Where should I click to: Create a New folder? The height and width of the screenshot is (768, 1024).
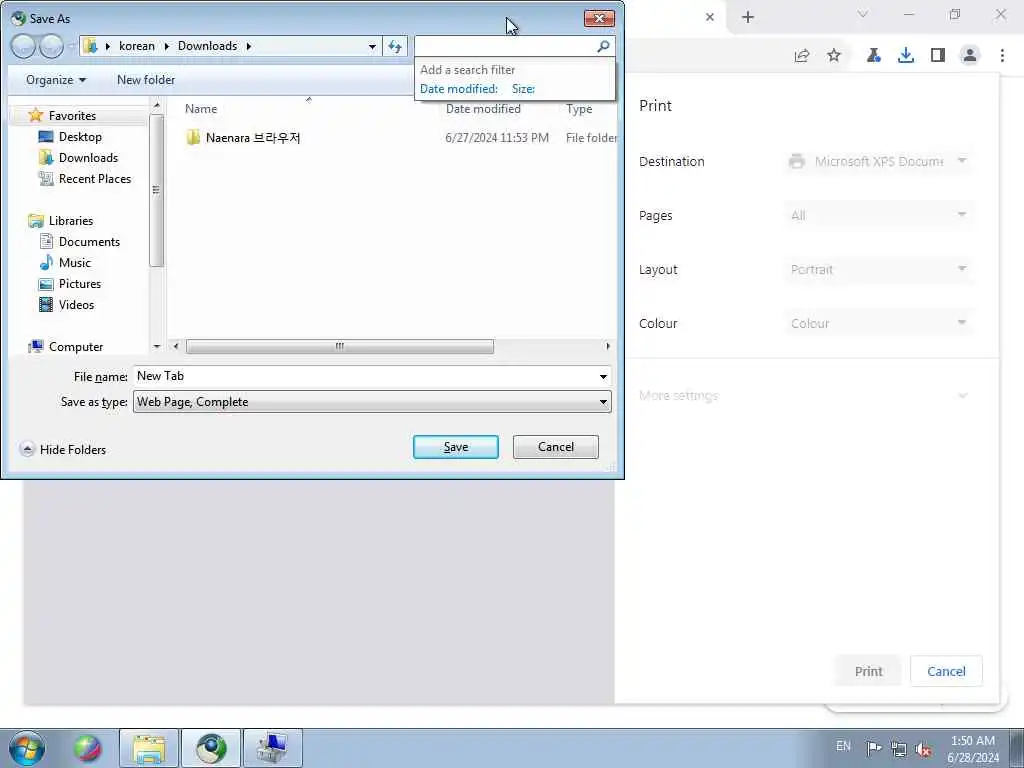click(x=146, y=80)
